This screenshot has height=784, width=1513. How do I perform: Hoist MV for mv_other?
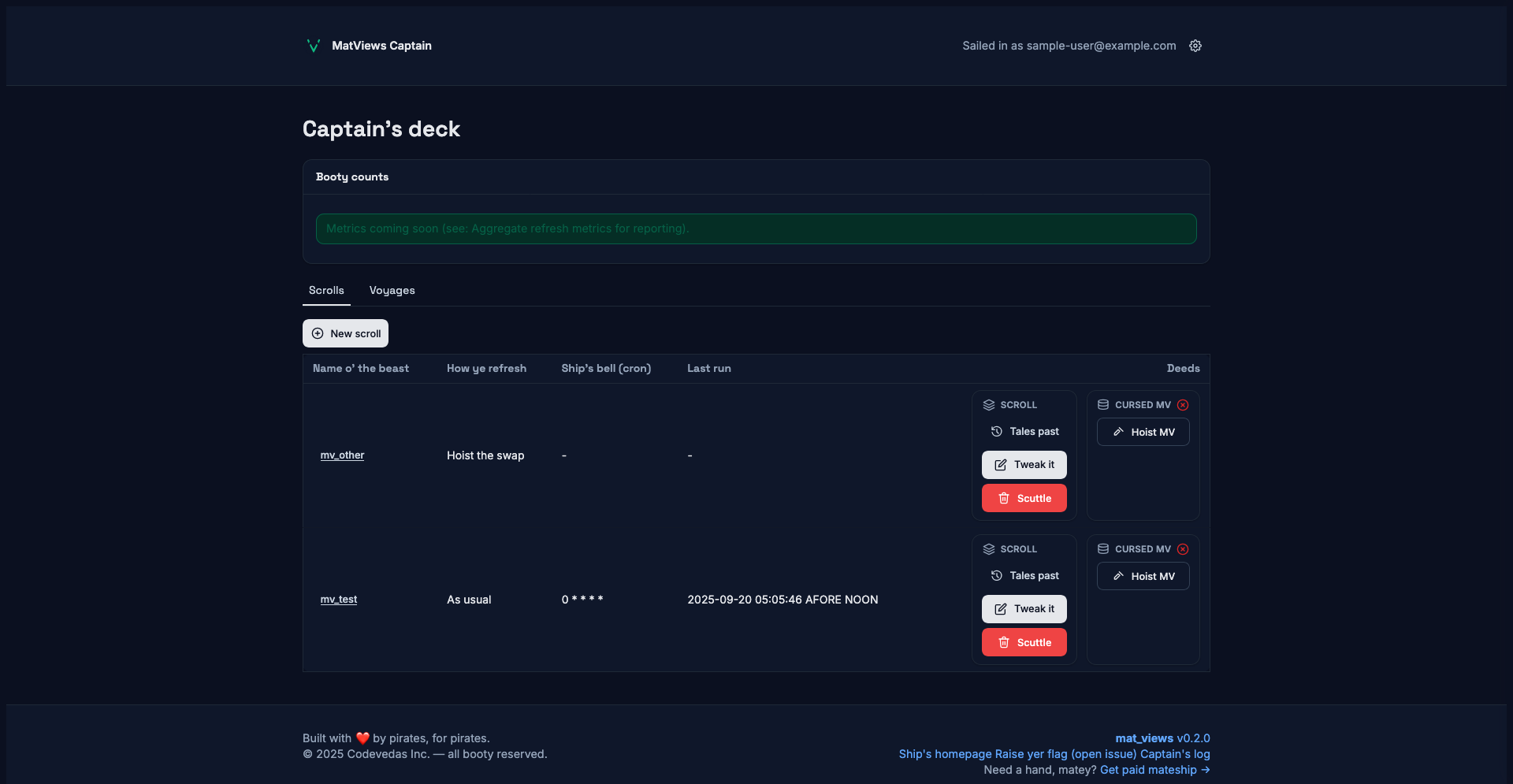point(1143,432)
